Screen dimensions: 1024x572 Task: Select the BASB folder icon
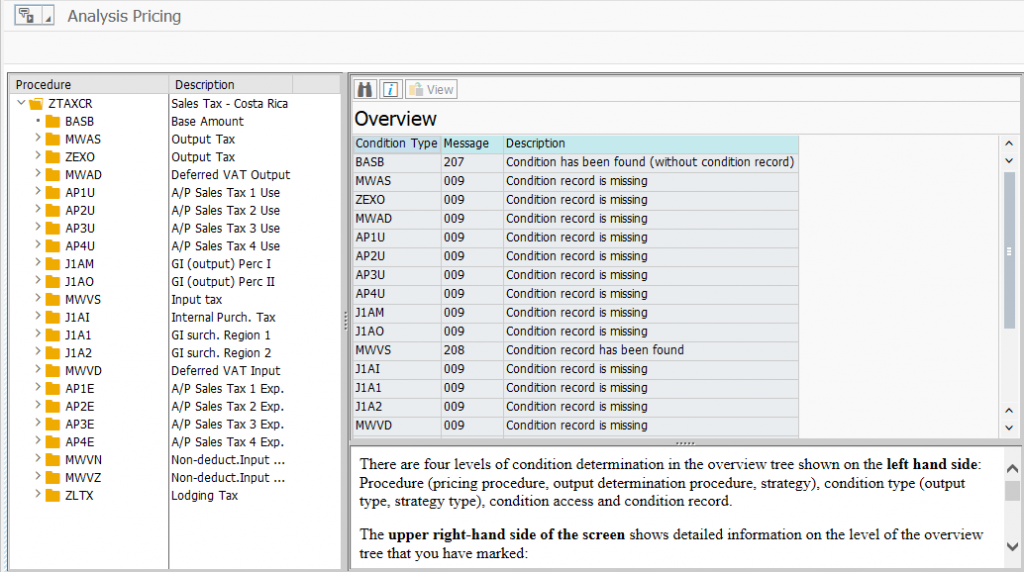(x=53, y=121)
